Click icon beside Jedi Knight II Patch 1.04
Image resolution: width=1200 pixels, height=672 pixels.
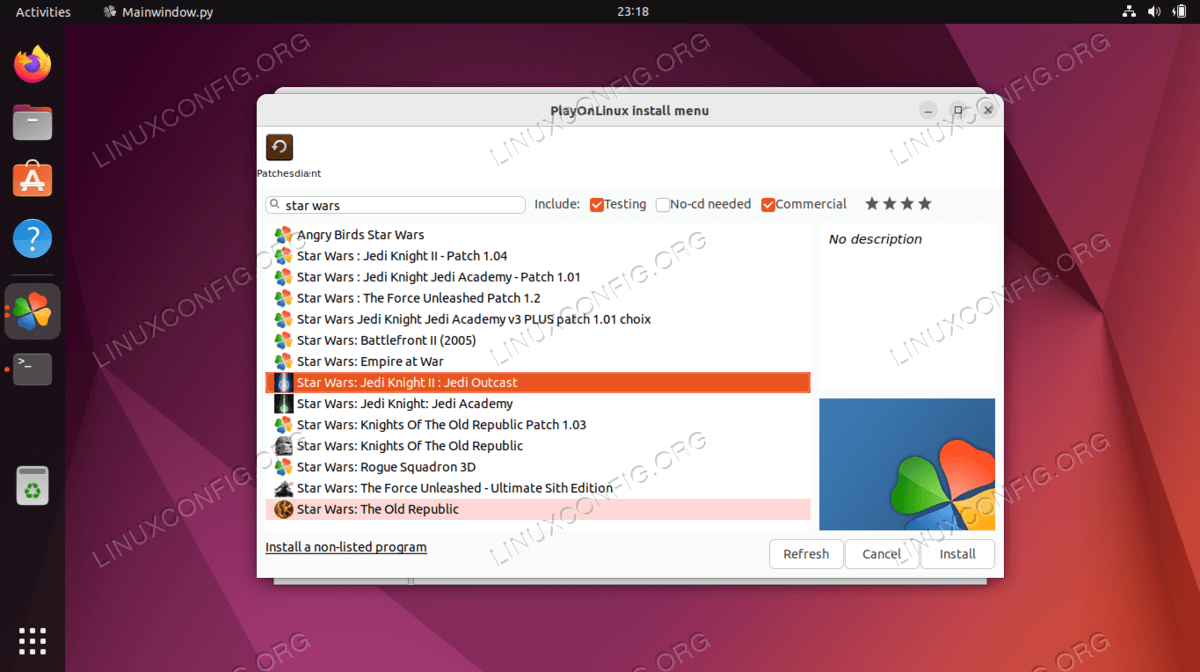[283, 256]
